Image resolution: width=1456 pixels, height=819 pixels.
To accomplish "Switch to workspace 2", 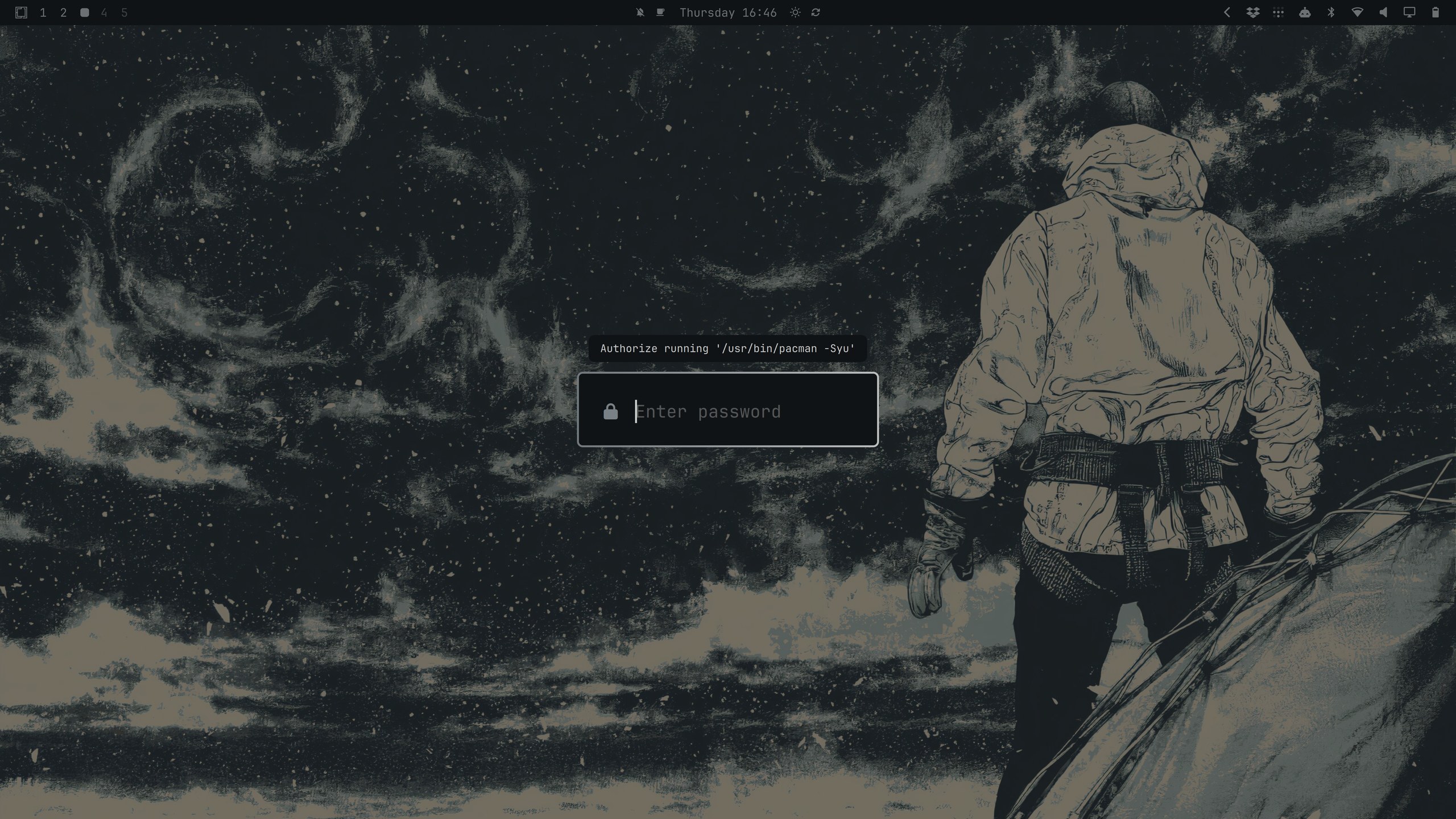I will (64, 13).
